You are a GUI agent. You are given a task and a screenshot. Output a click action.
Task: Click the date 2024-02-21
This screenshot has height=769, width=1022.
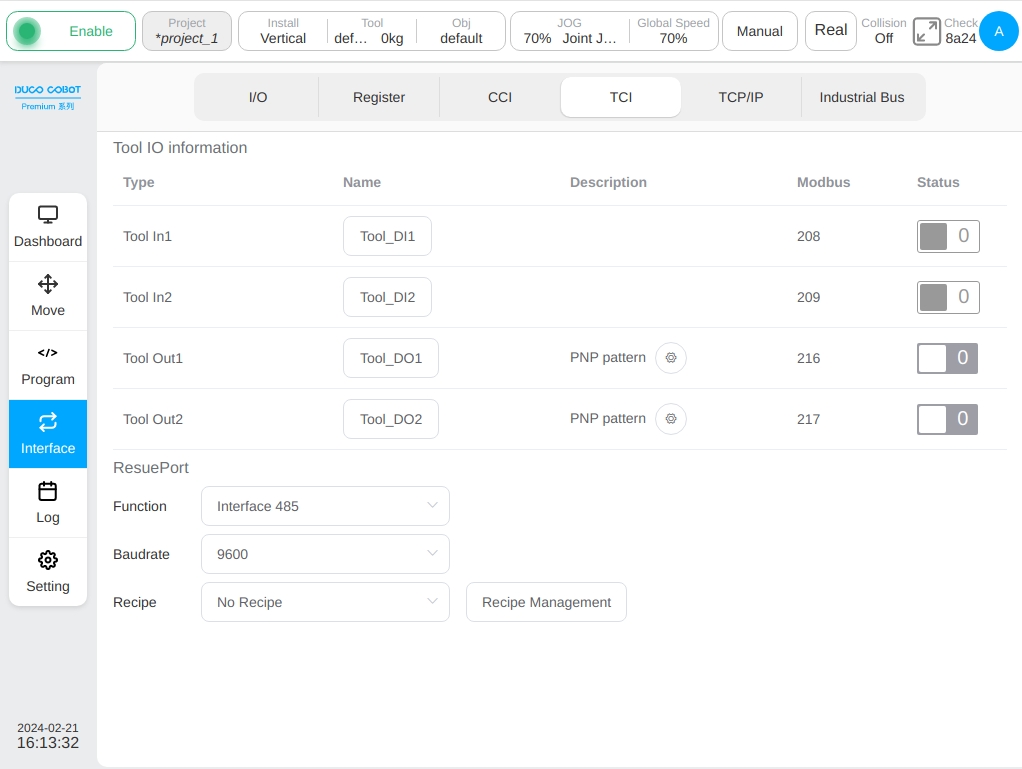click(x=48, y=727)
